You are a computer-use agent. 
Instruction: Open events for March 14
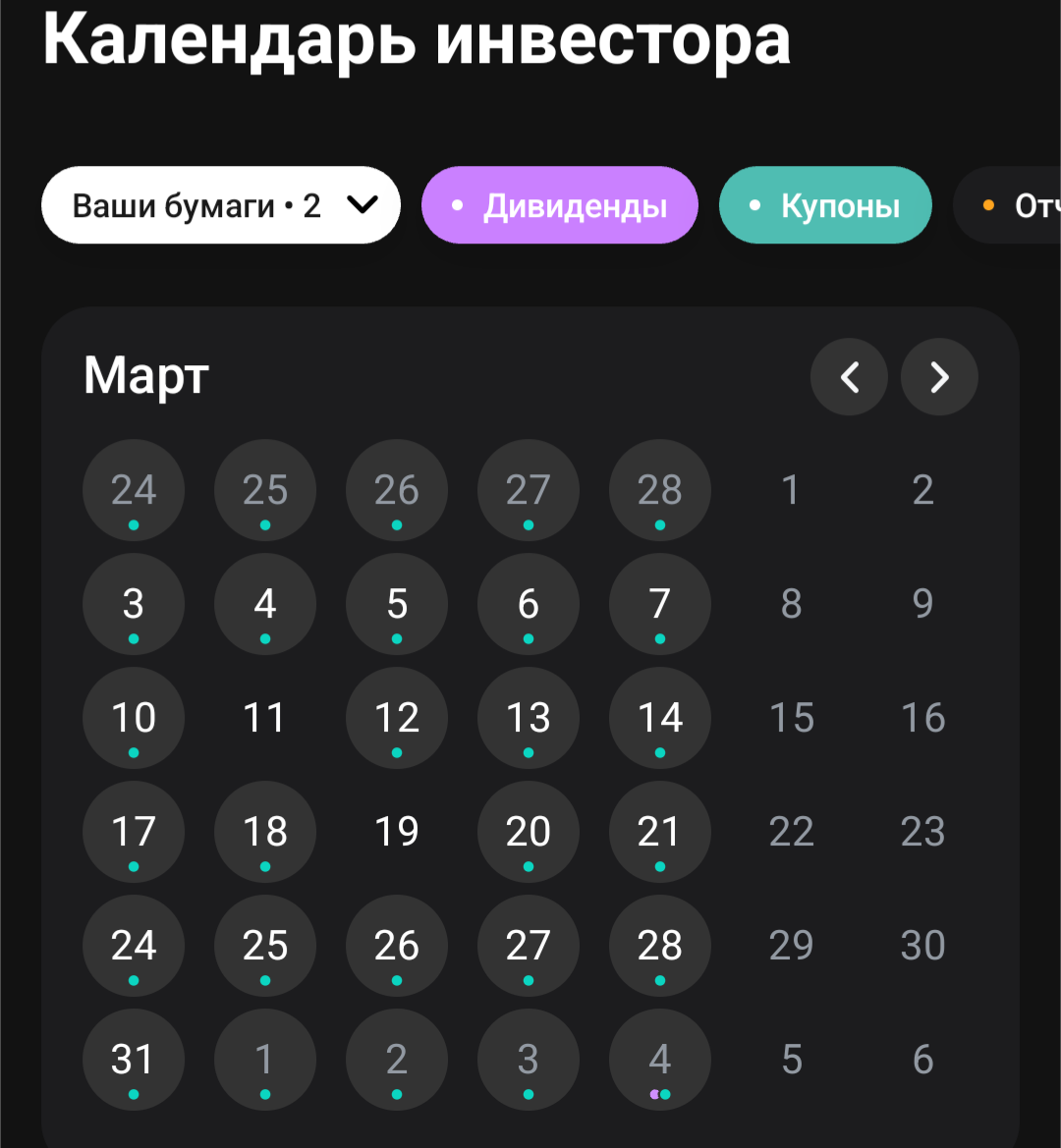tap(659, 718)
